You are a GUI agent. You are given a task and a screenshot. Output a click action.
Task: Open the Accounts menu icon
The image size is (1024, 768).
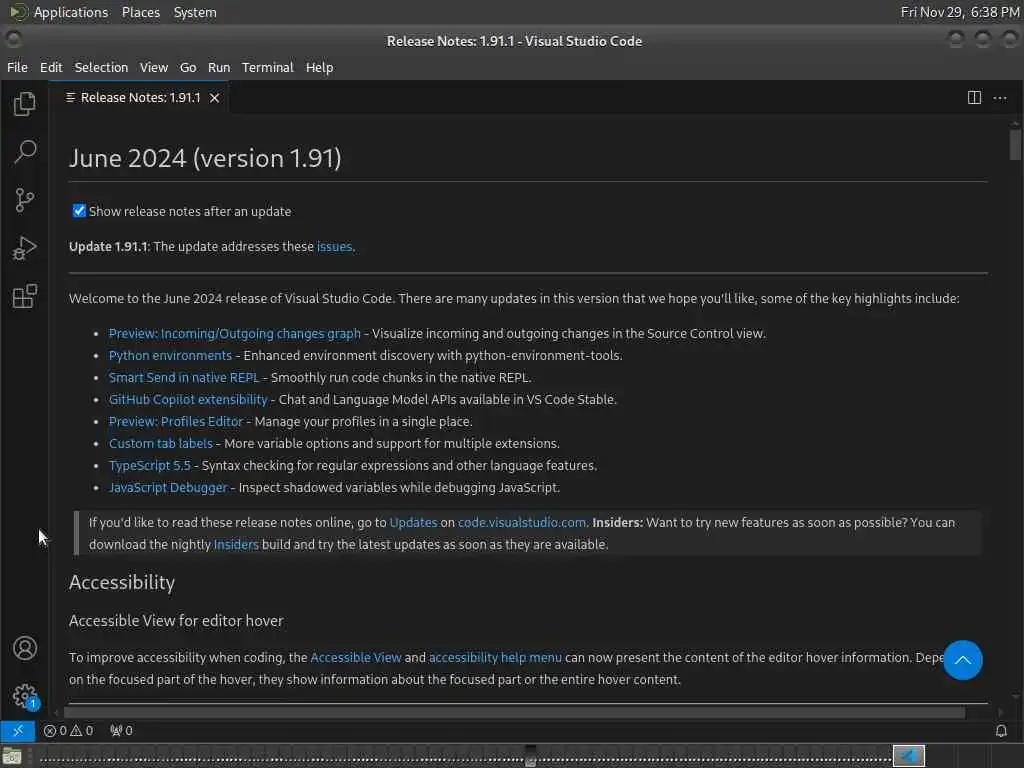24,648
